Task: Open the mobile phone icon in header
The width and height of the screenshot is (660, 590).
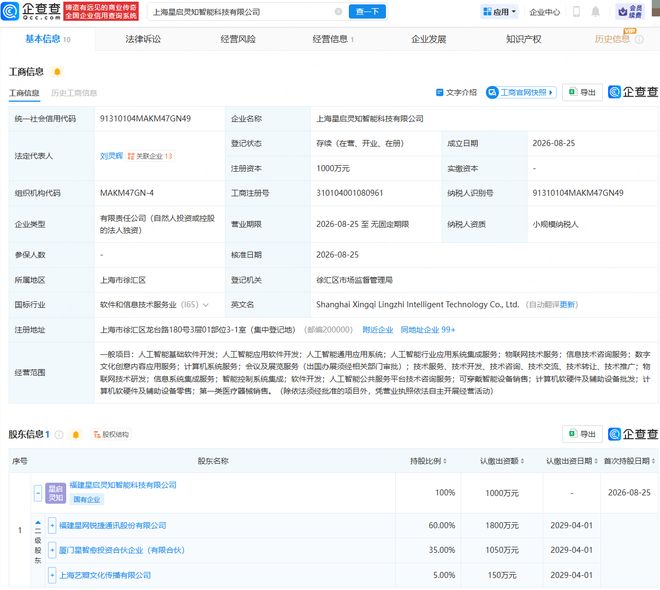Action: 576,11
